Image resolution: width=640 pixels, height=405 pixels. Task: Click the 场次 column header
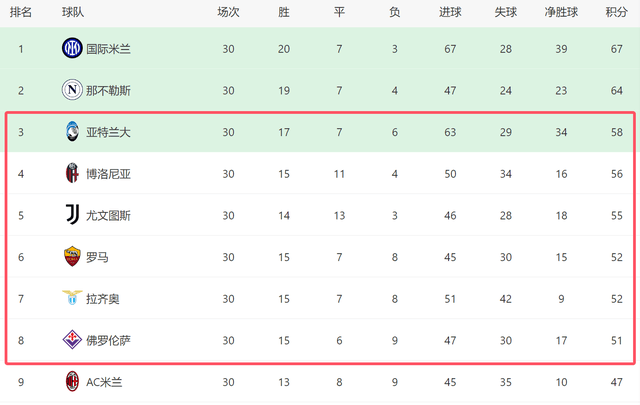pyautogui.click(x=228, y=12)
